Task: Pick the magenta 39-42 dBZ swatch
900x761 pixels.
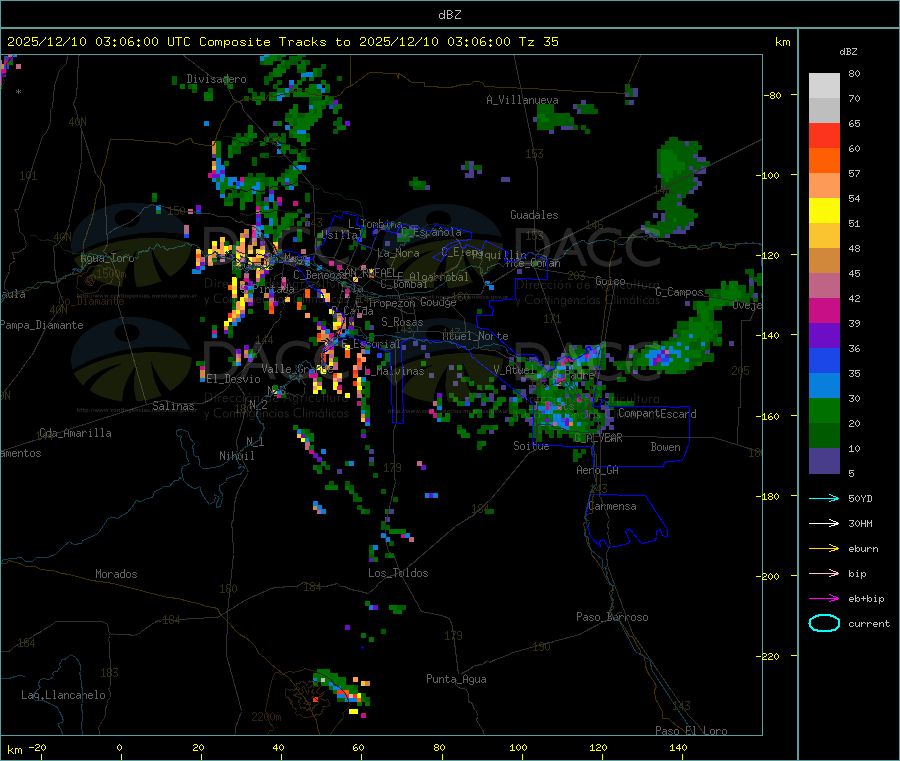Action: (824, 310)
